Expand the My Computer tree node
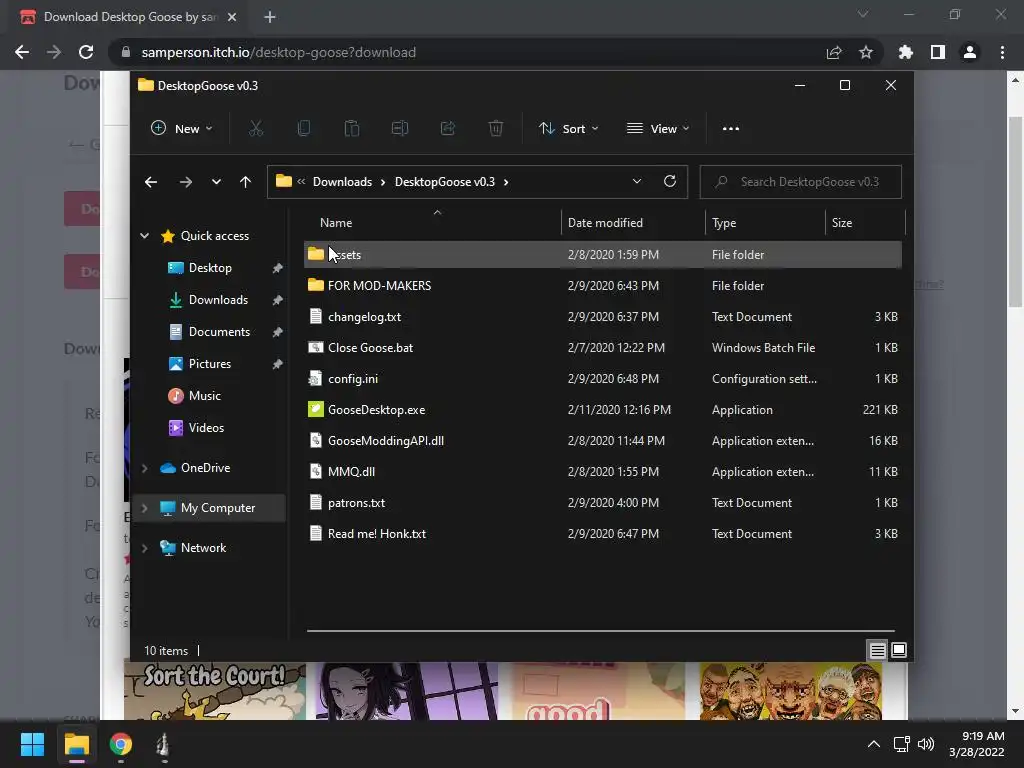 144,508
